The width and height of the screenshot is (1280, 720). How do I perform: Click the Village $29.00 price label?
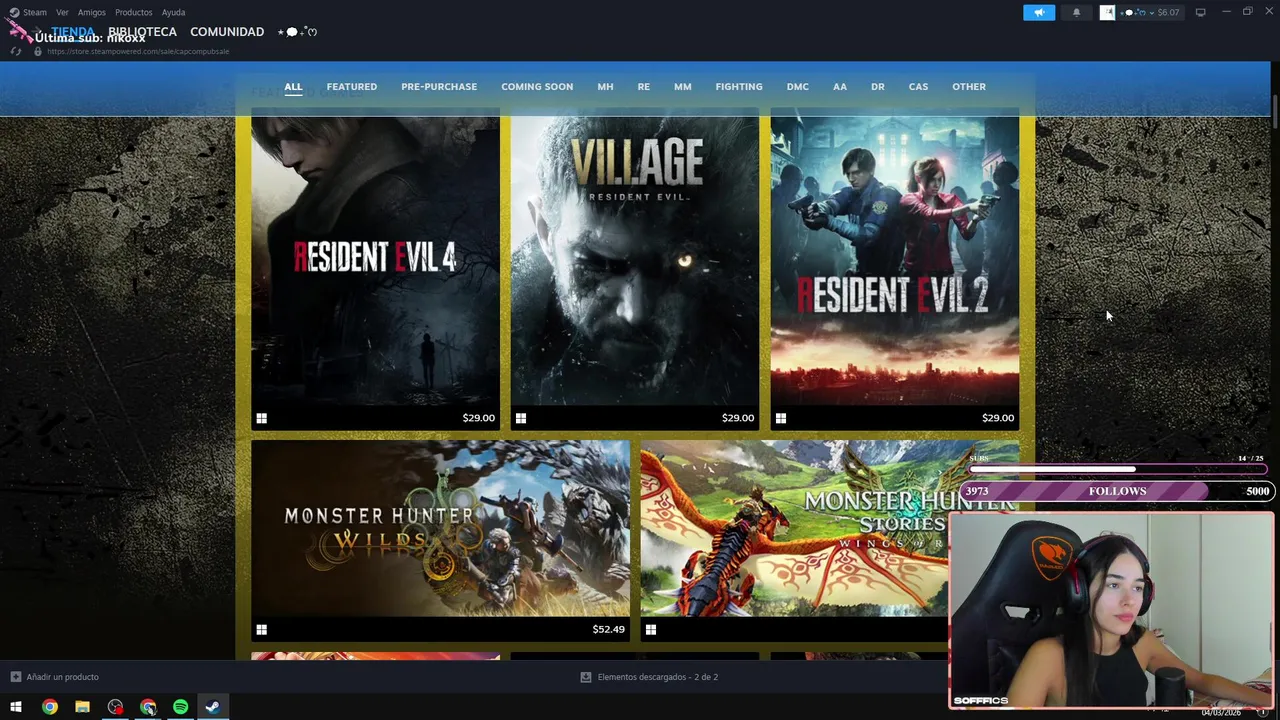pos(738,418)
